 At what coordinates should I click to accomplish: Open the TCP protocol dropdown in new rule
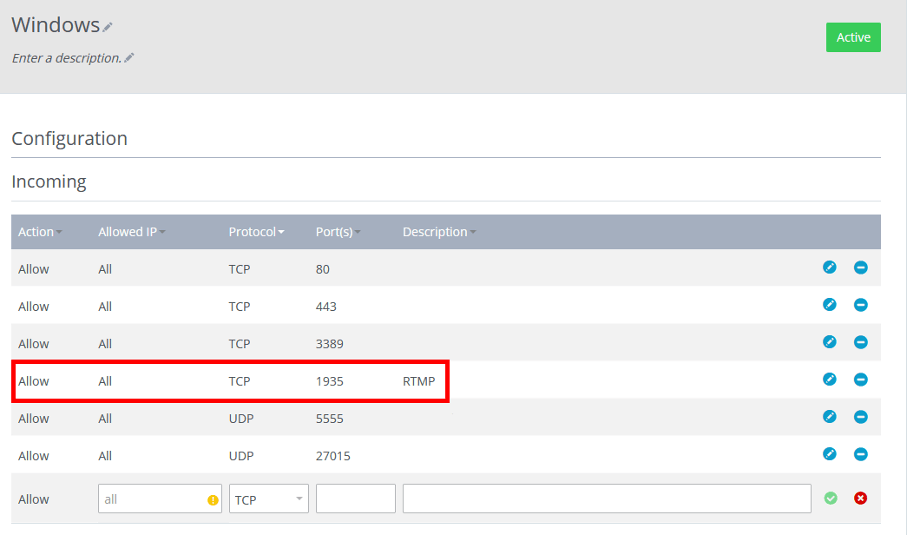[x=269, y=498]
